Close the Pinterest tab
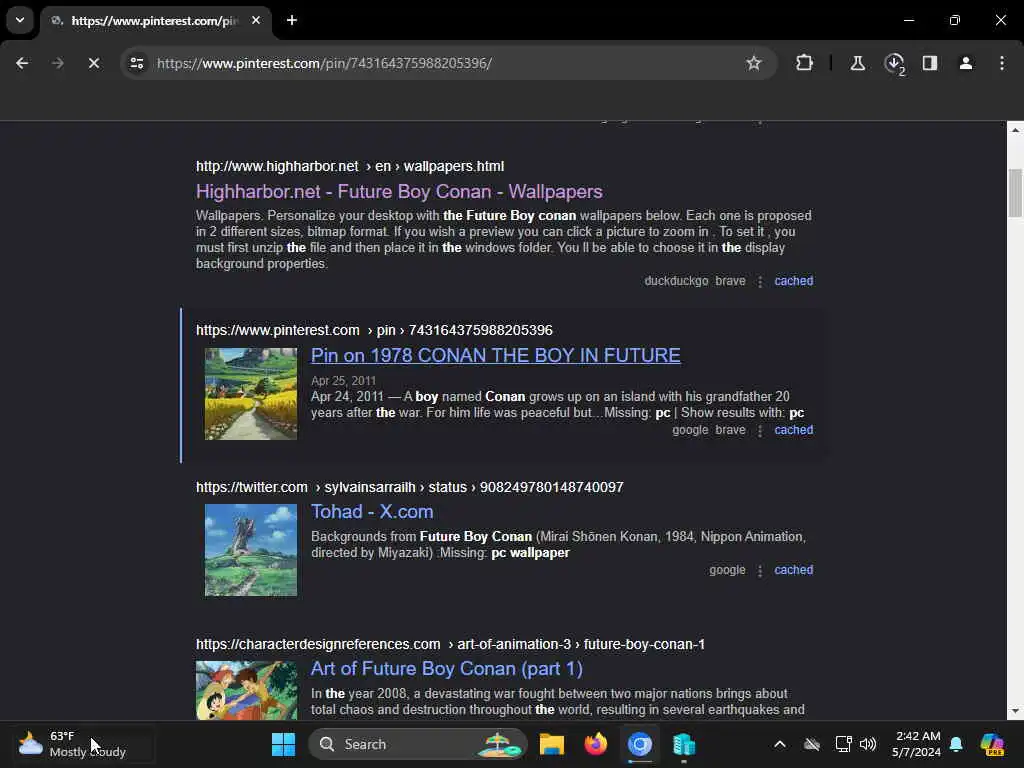1024x768 pixels. coord(256,20)
